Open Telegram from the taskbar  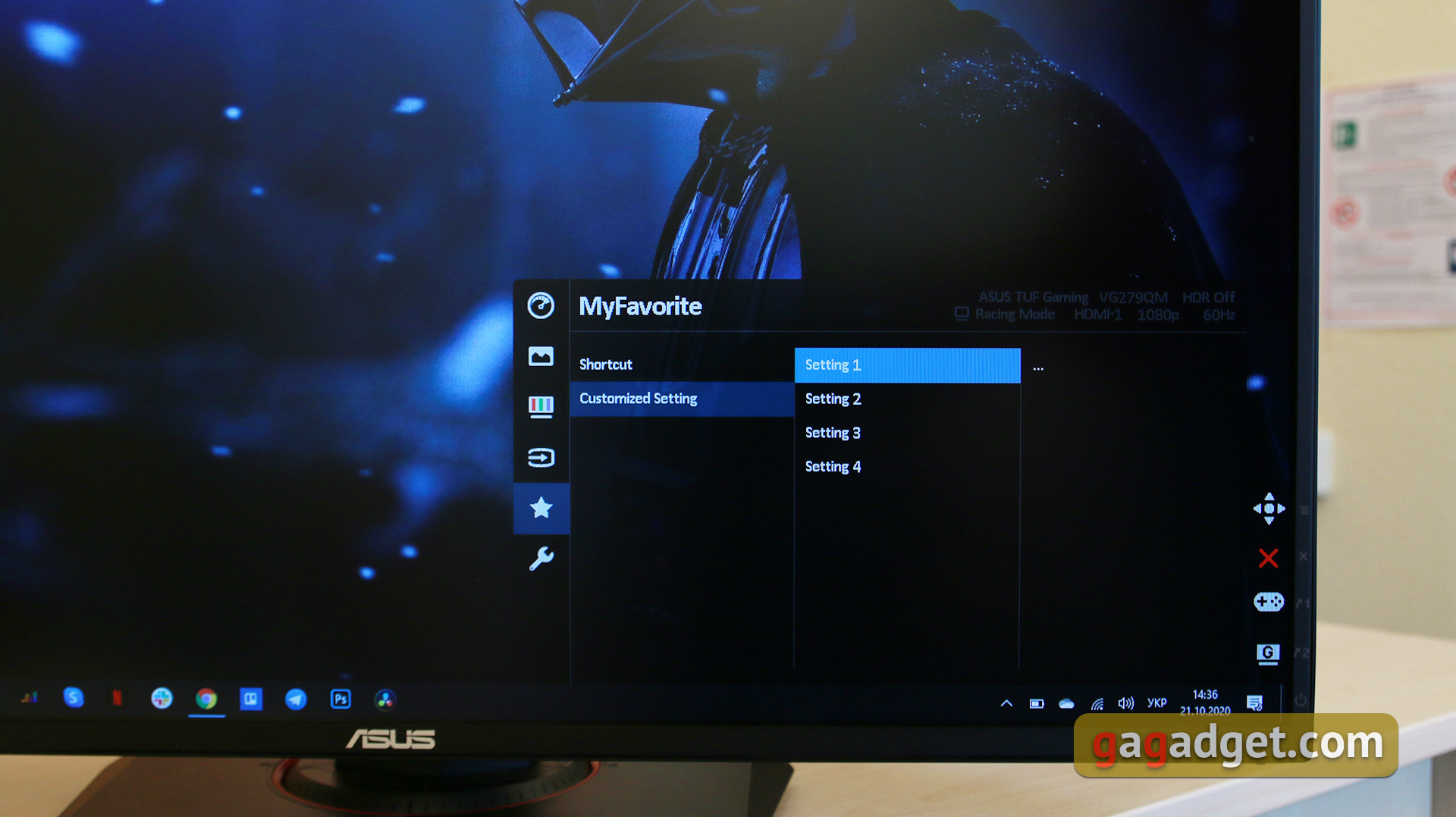(296, 700)
